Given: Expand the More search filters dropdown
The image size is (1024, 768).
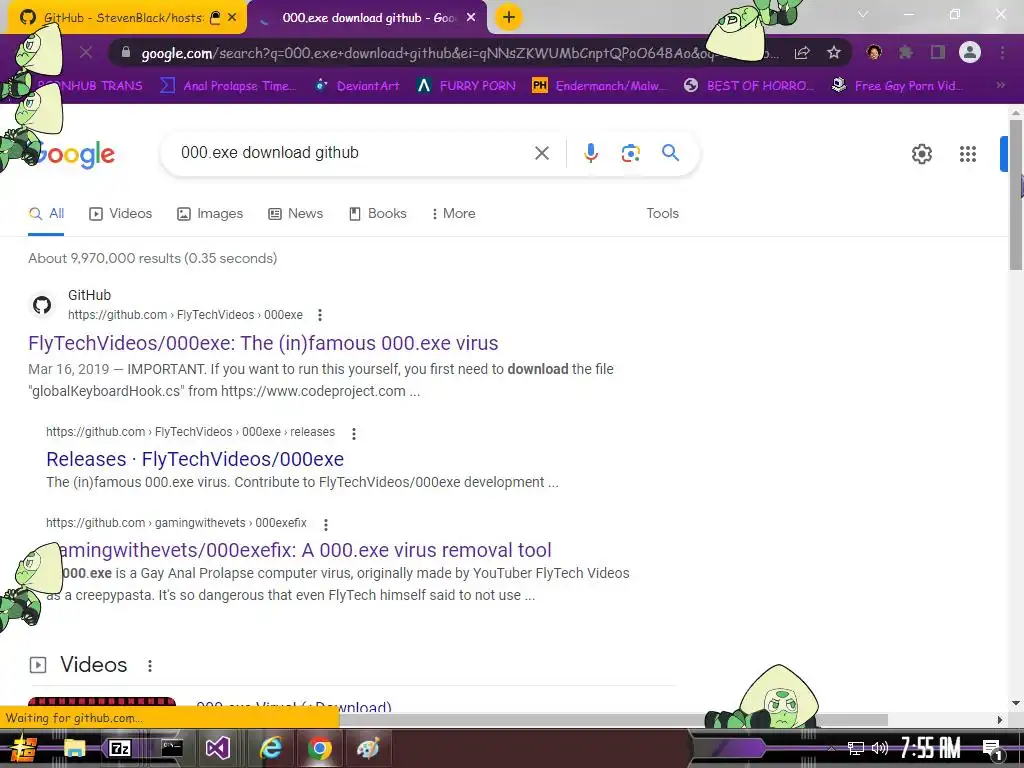Looking at the screenshot, I should point(454,214).
